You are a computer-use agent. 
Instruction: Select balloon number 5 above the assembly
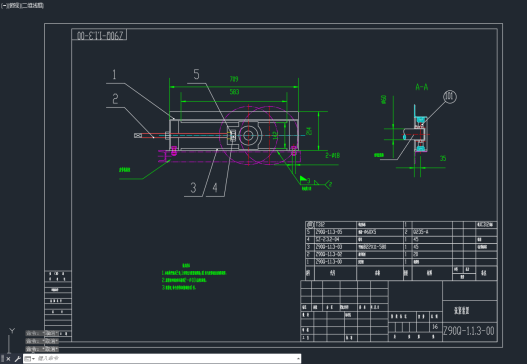[x=196, y=74]
